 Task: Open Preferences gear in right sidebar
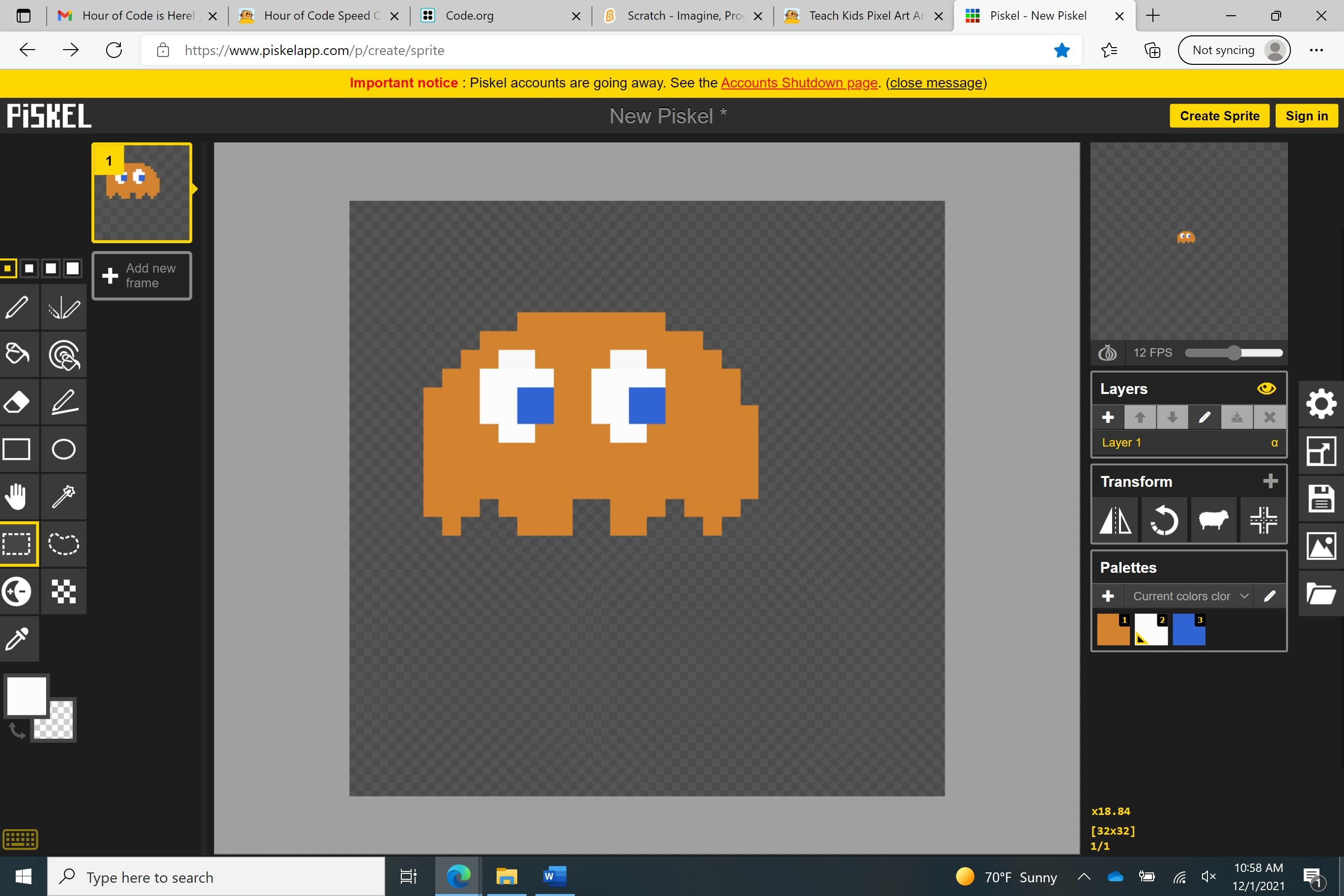click(x=1321, y=404)
